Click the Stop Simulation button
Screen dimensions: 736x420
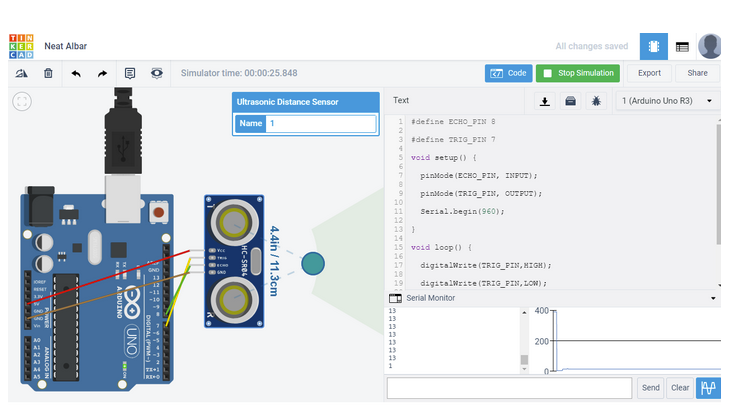coord(578,73)
